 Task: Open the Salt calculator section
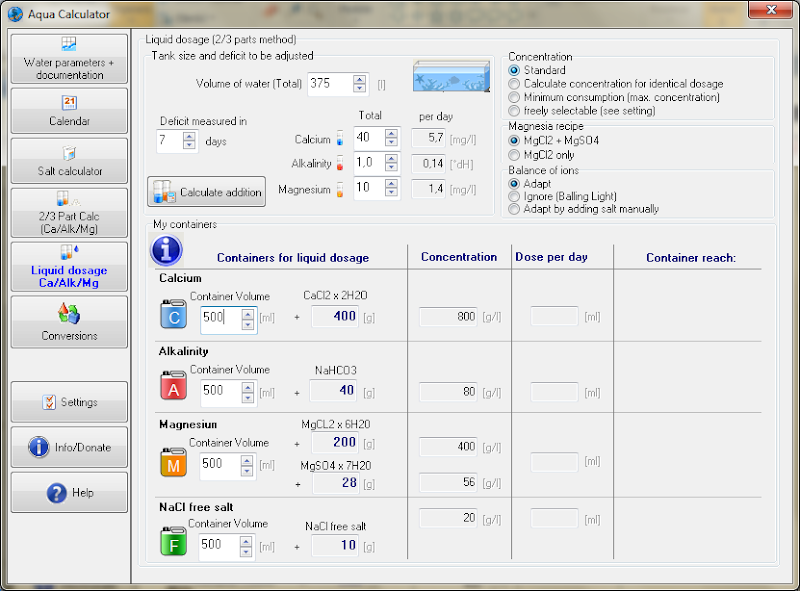(69, 160)
